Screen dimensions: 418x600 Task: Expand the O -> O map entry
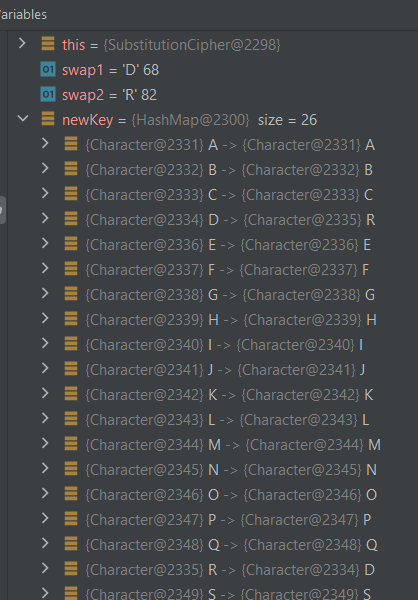click(x=45, y=493)
